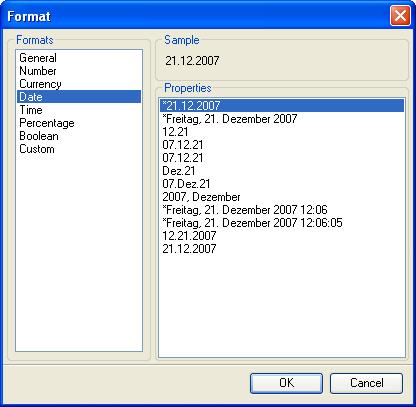
Task: Click the Cancel button
Action: coord(366,383)
